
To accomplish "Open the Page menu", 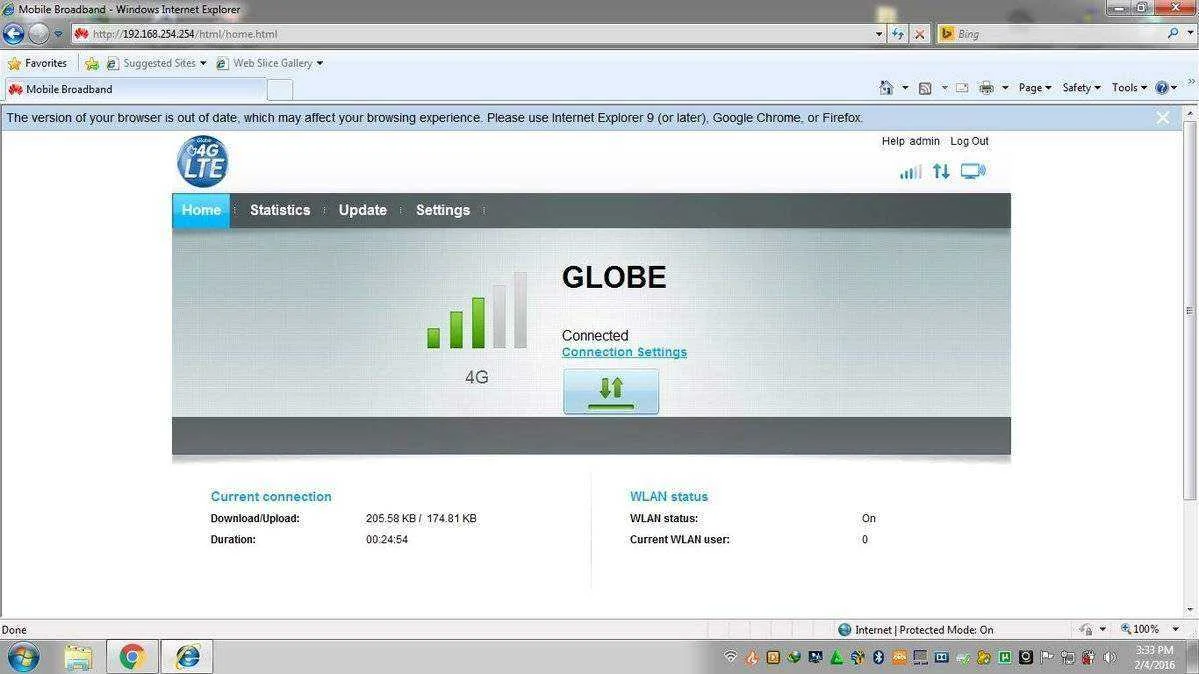I will tap(1035, 88).
